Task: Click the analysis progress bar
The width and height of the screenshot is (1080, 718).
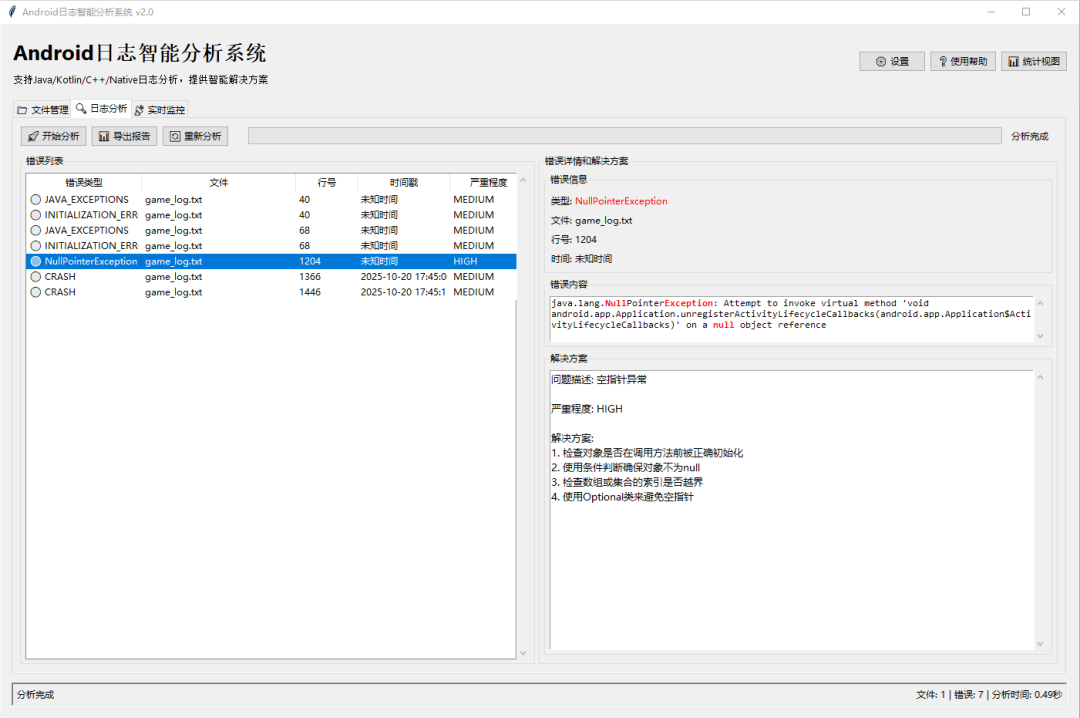Action: 625,136
